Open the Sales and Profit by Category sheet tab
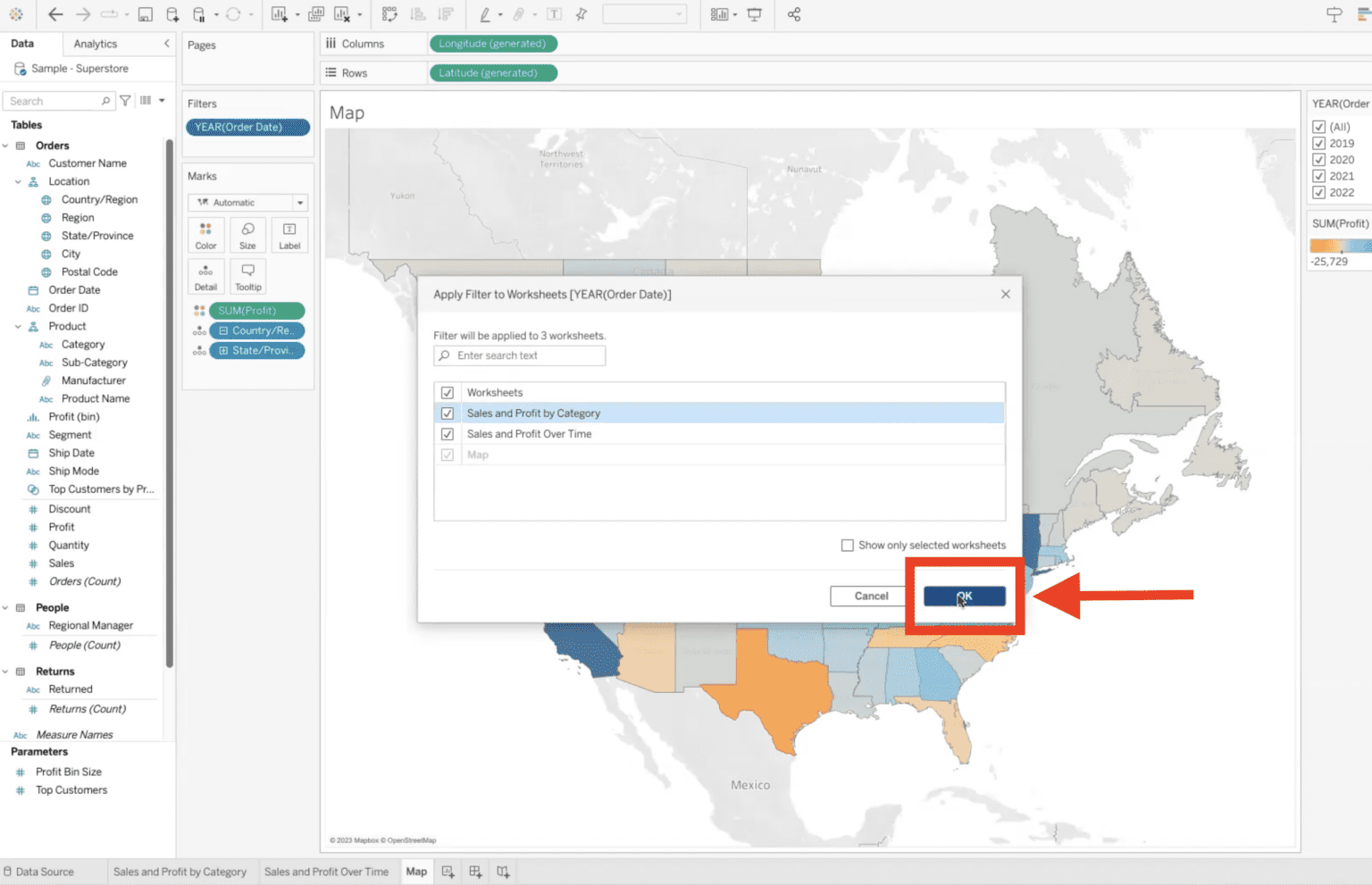This screenshot has height=885, width=1372. (x=181, y=871)
